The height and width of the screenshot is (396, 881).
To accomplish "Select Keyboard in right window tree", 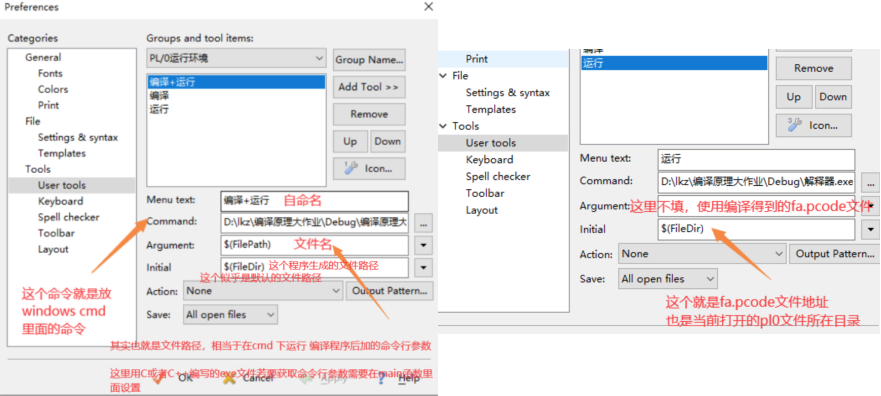I will [489, 160].
